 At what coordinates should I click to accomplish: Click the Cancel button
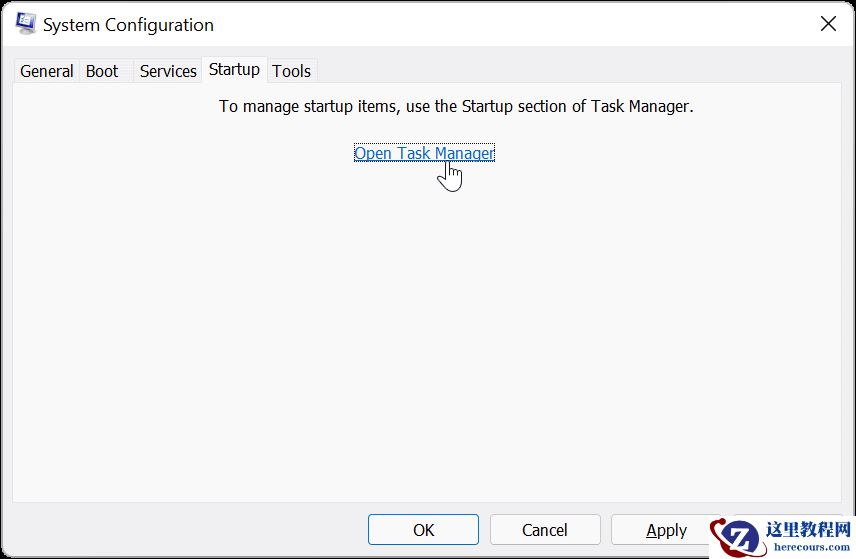[545, 530]
